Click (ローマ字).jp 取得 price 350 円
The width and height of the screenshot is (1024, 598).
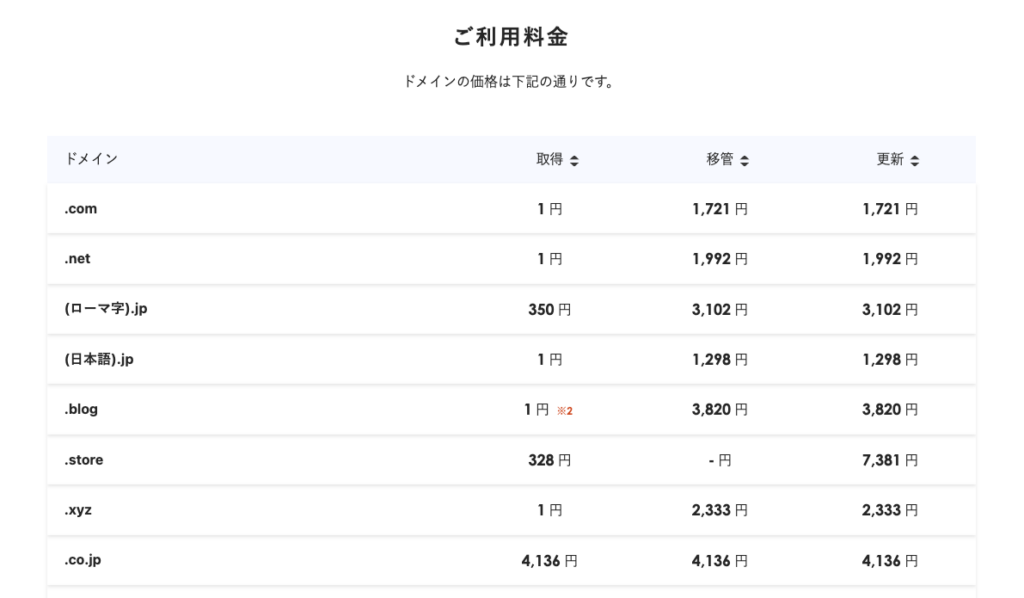click(549, 309)
